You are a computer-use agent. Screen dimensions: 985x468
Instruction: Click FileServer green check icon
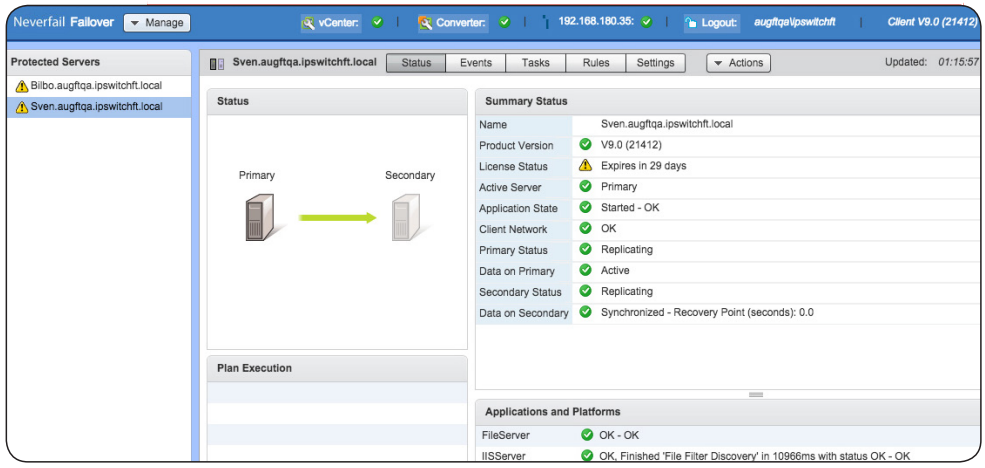[587, 435]
